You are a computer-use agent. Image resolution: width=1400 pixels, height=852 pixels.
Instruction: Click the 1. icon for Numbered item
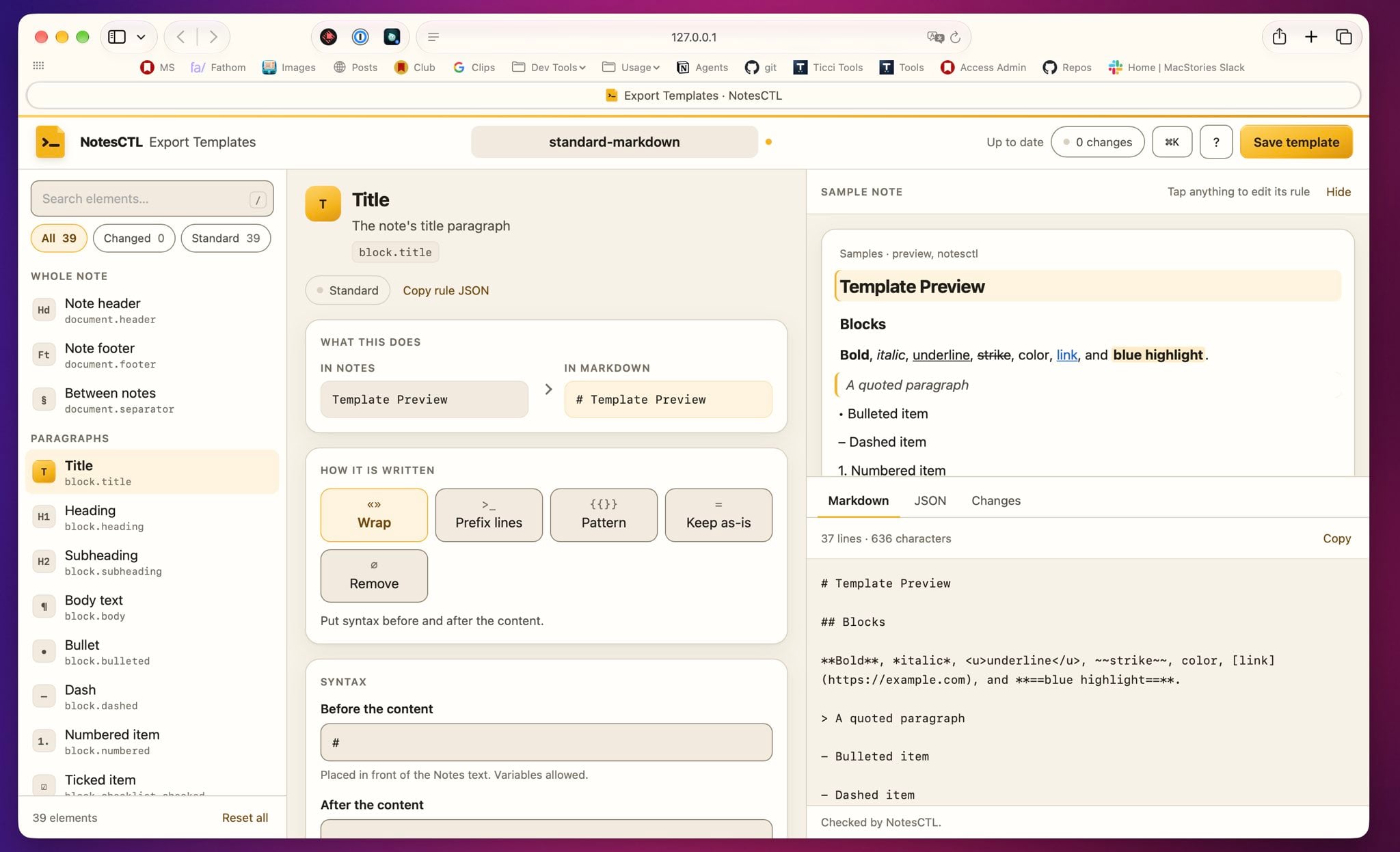click(x=44, y=741)
